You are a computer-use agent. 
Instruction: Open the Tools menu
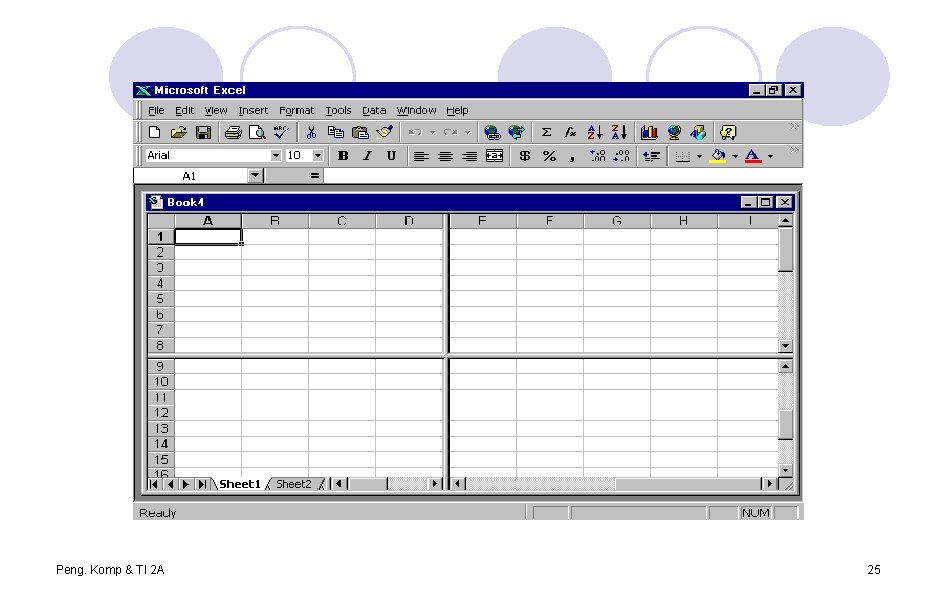(x=338, y=110)
